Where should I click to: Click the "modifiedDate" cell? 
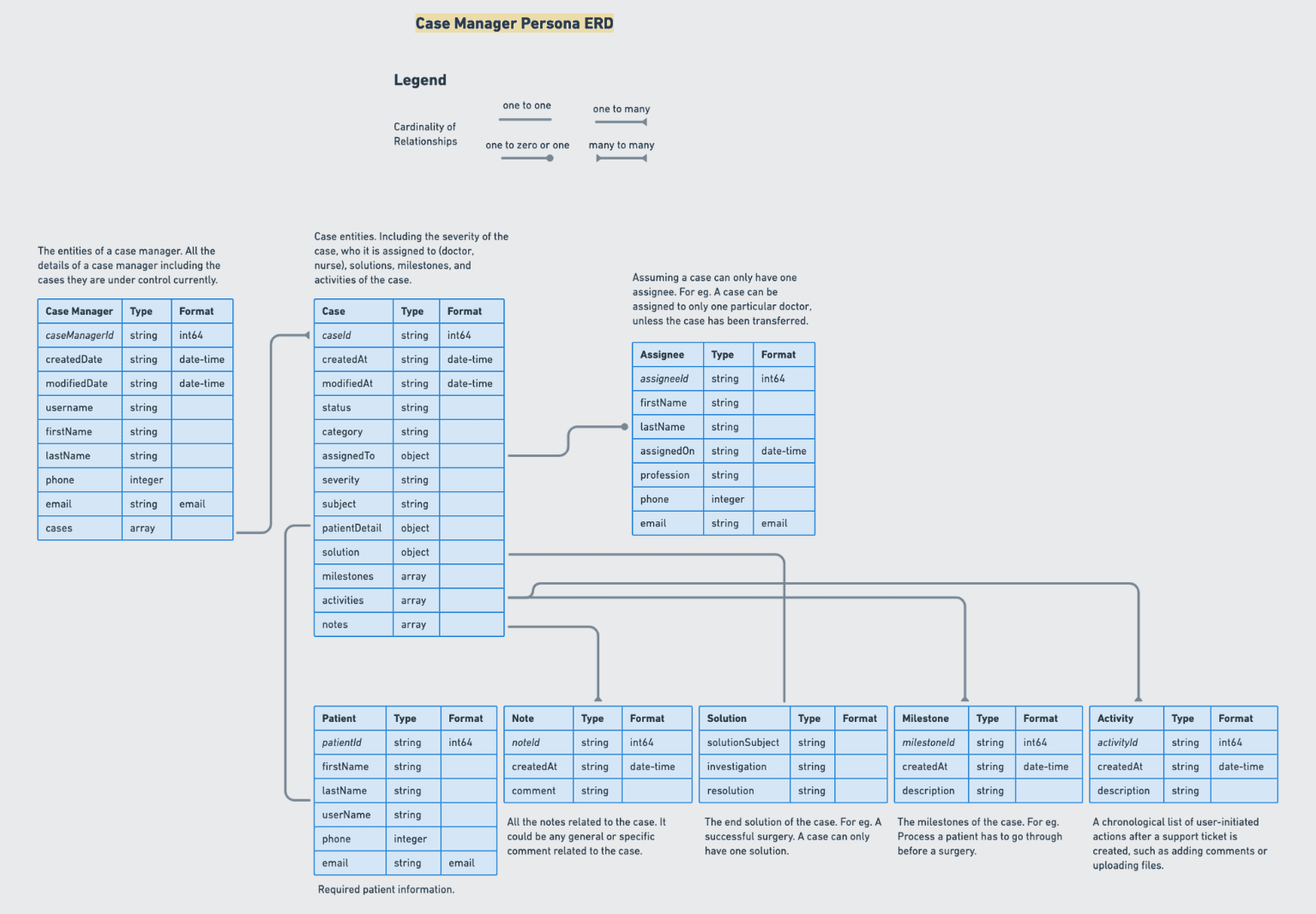pyautogui.click(x=80, y=383)
